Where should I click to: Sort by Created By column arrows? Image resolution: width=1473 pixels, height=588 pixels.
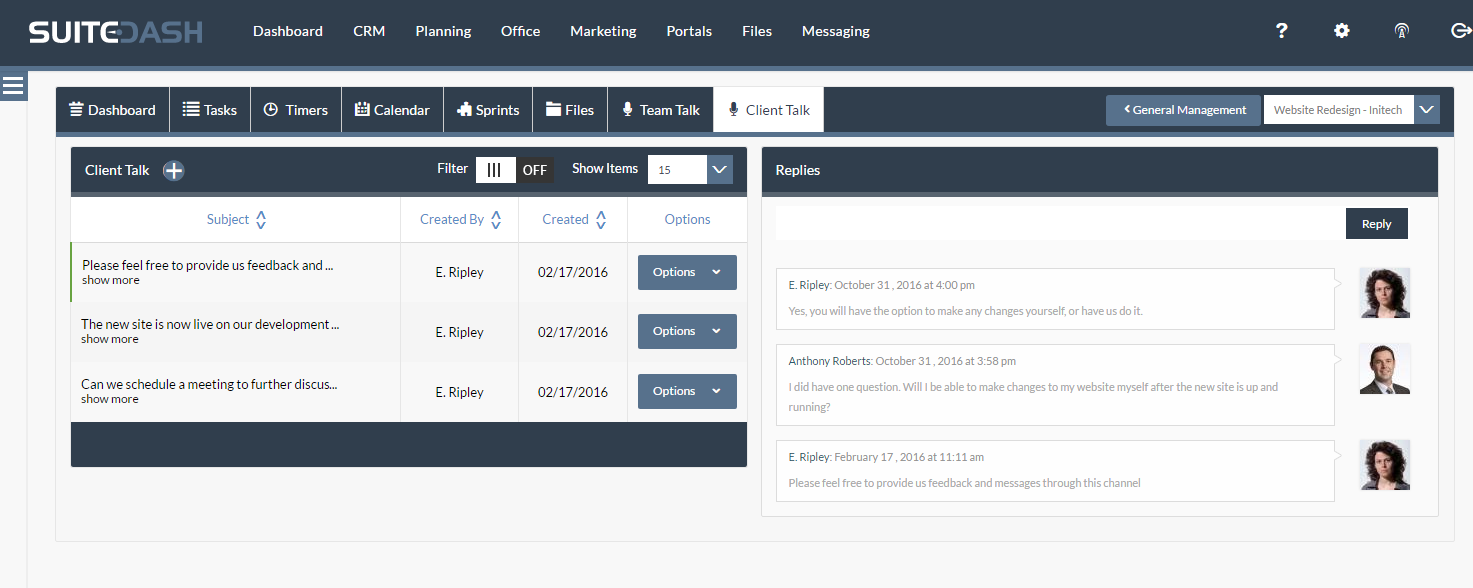coord(496,220)
